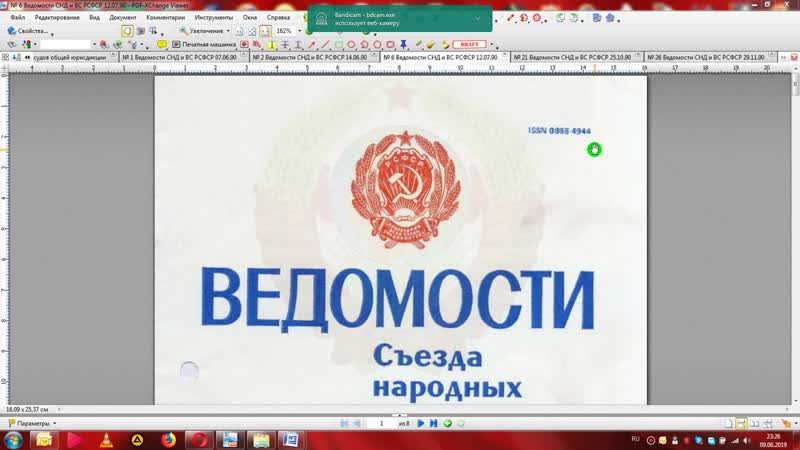Open Firefox from the taskbar
This screenshot has height=450, width=800.
click(168, 440)
